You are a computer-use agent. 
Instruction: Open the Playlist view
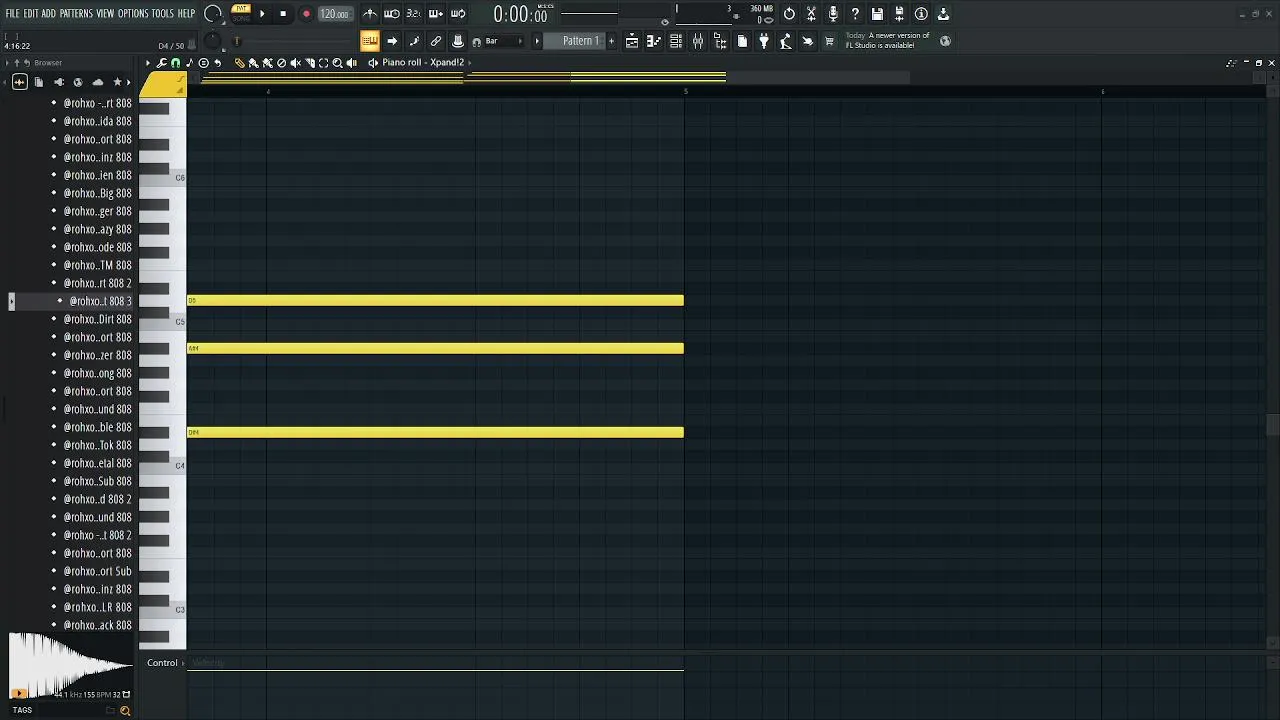(x=632, y=41)
